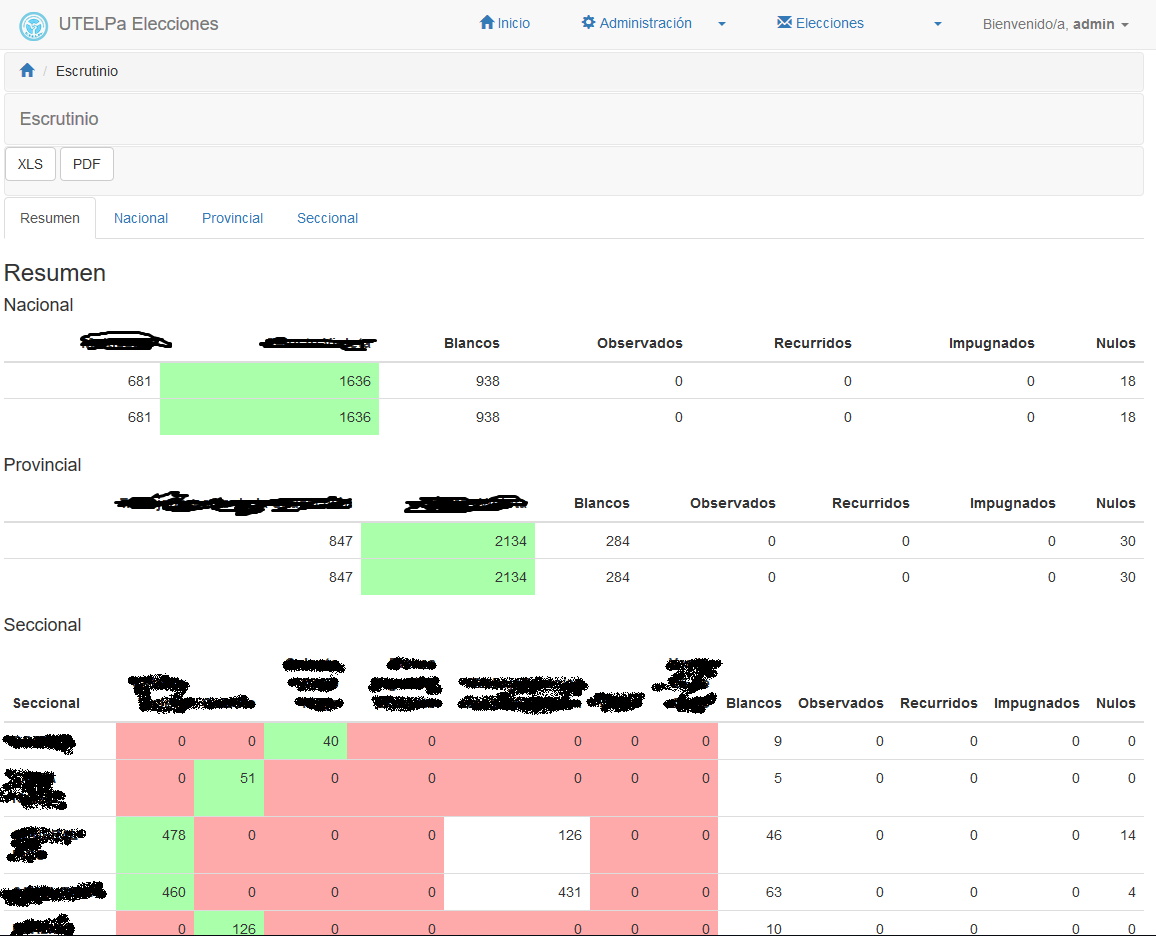Switch to the Nacional tab
This screenshot has height=936, width=1156.
click(x=141, y=218)
